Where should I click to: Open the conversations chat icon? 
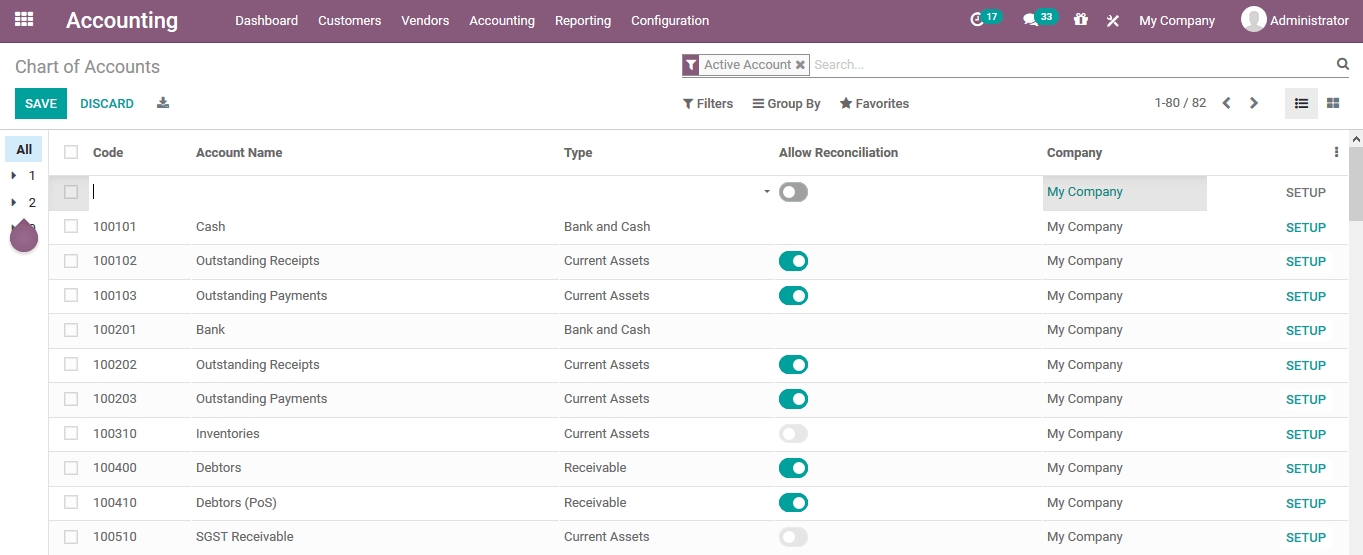(x=1031, y=20)
